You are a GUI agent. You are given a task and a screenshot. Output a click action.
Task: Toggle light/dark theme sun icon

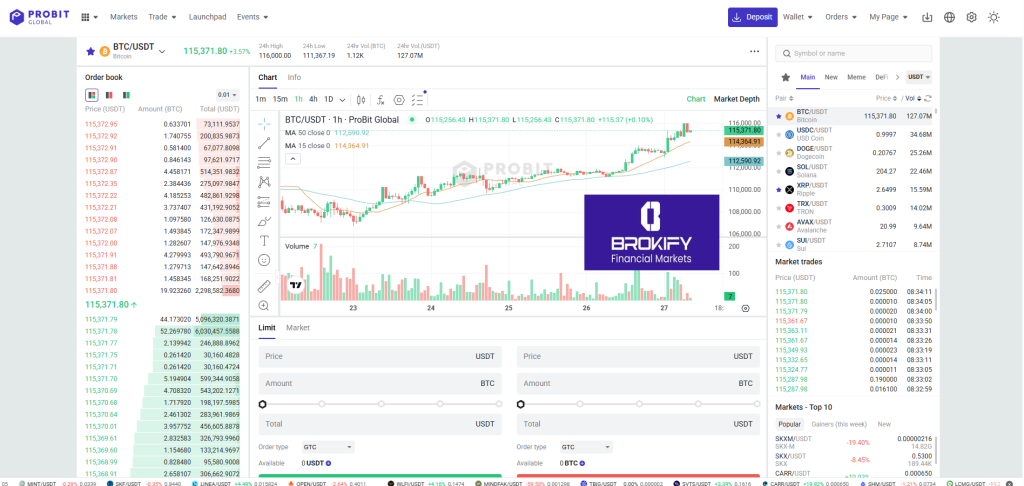pos(994,17)
